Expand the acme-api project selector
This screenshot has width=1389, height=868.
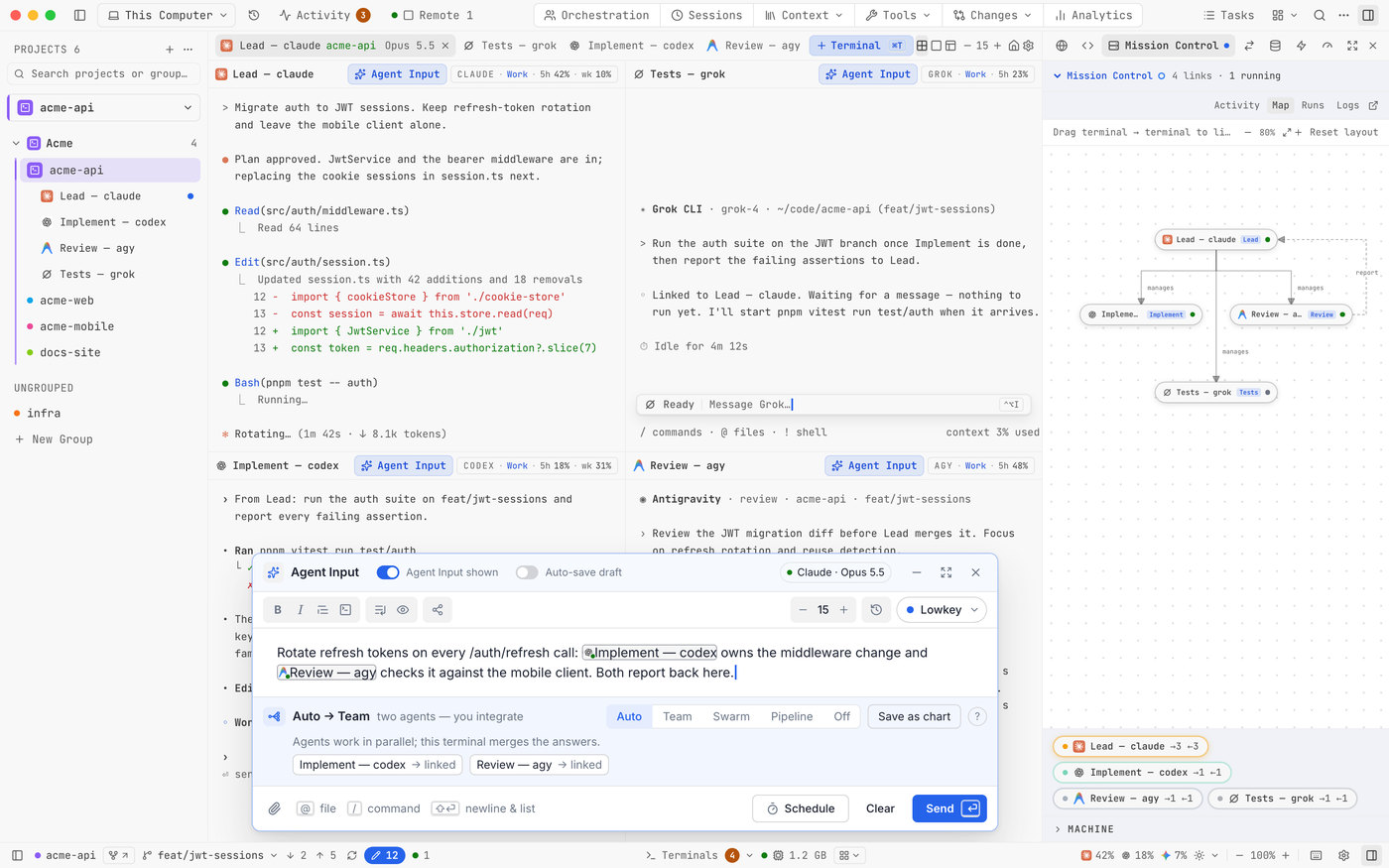(x=104, y=108)
